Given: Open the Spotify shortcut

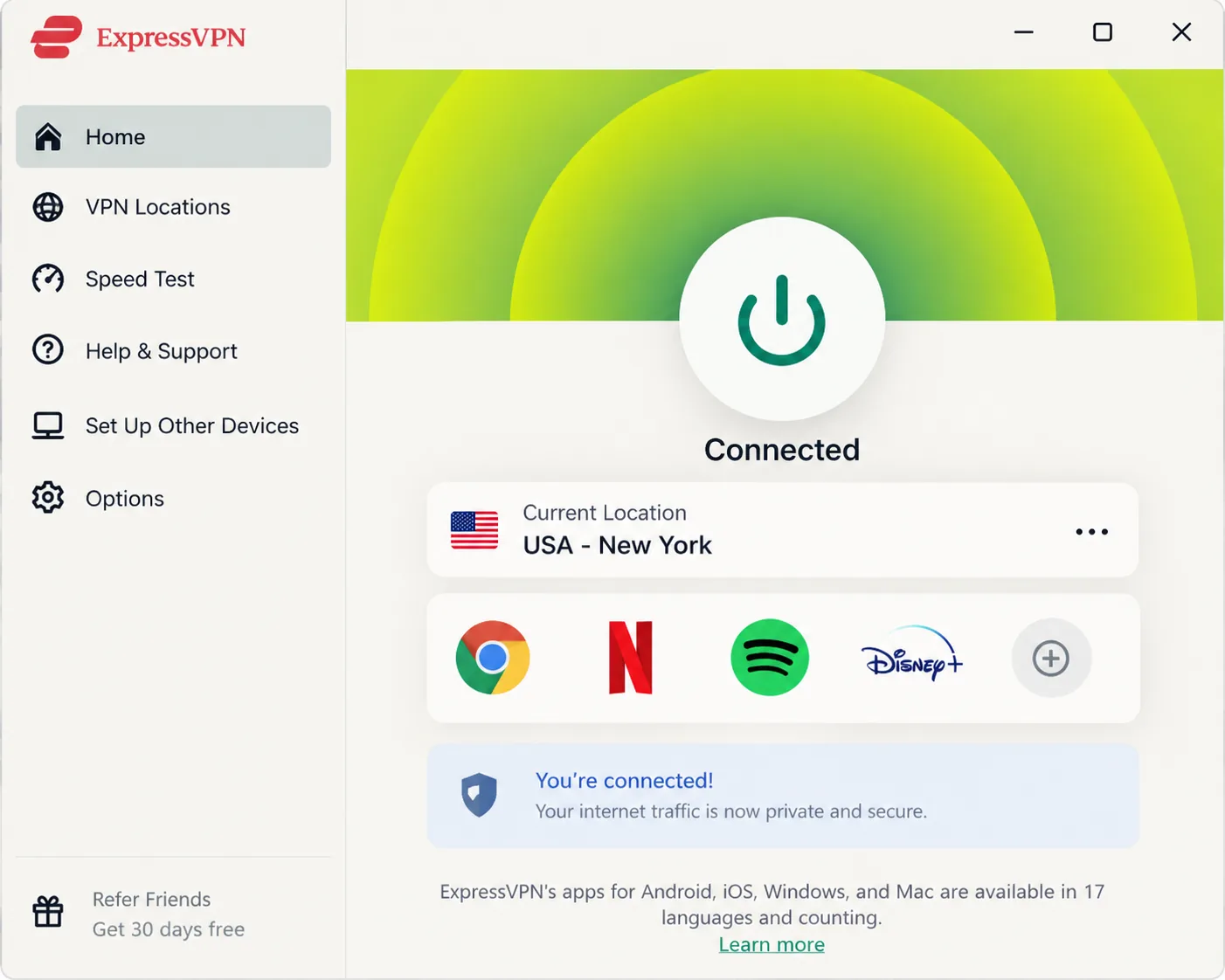Looking at the screenshot, I should click(x=770, y=658).
